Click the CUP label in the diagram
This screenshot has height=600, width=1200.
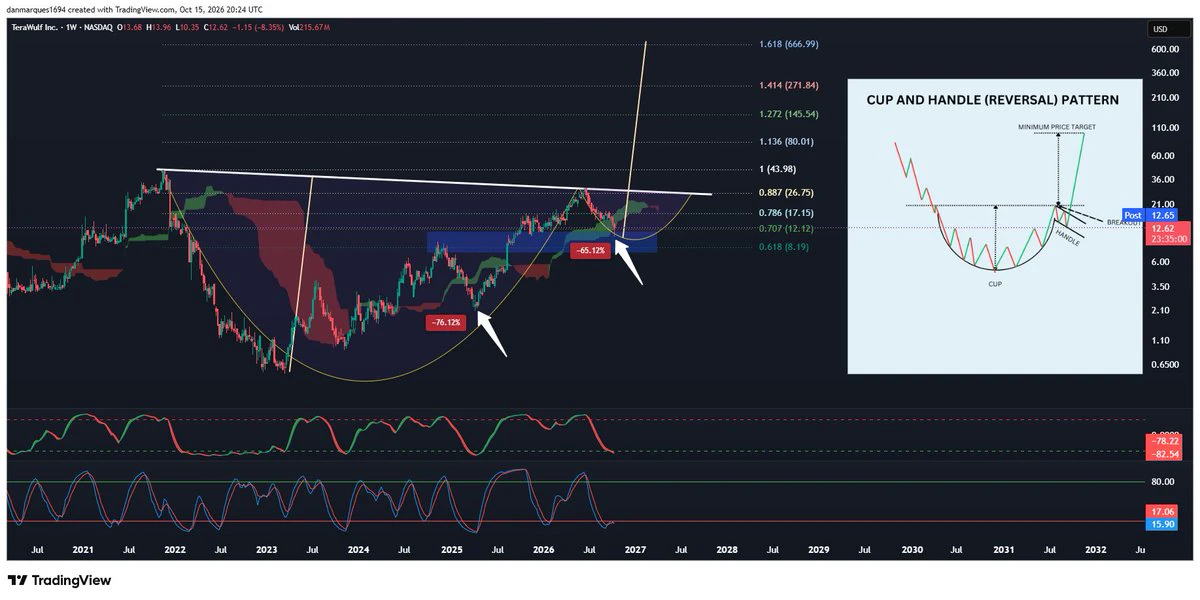996,284
